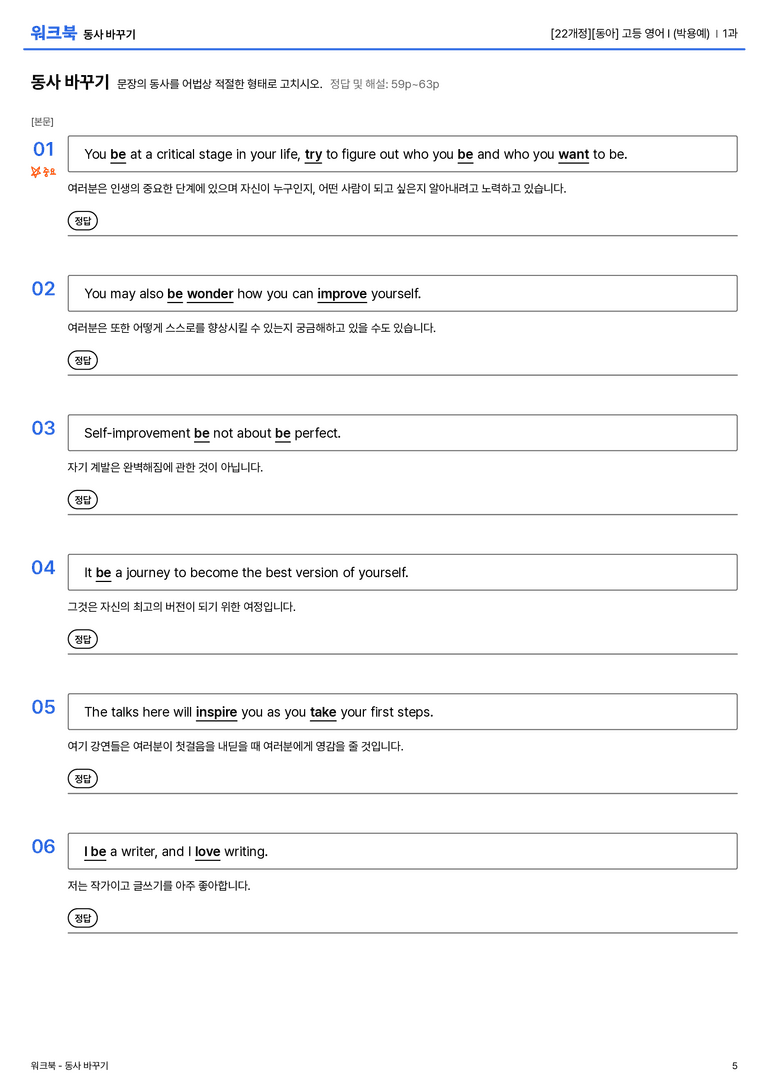Click the answer reference '정답 및 해설: 59p~63p'
The width and height of the screenshot is (768, 1087).
click(385, 84)
